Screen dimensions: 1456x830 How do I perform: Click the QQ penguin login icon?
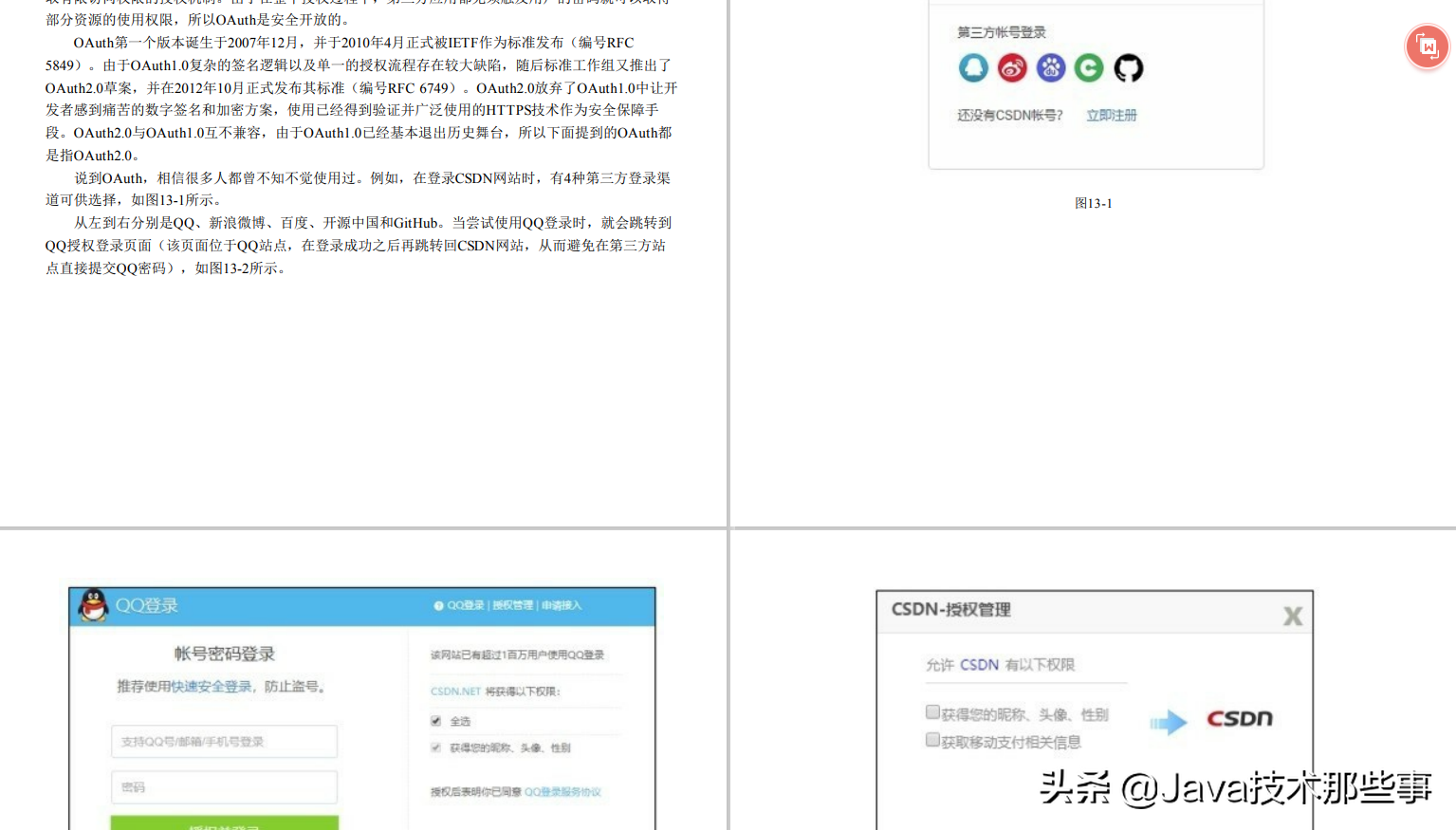tap(973, 67)
